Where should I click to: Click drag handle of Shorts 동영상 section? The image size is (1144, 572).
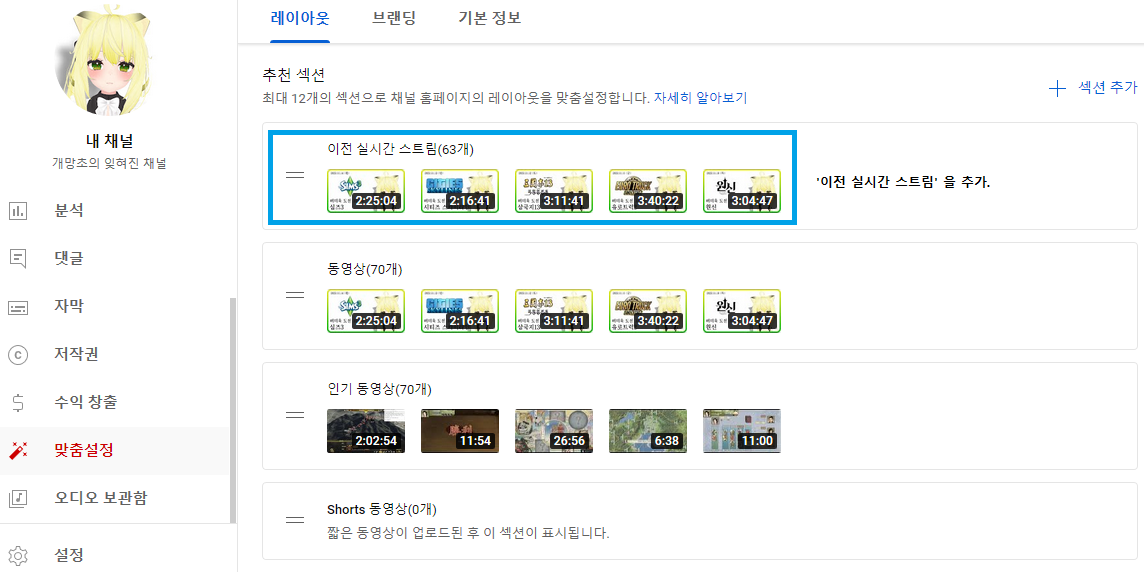click(295, 520)
